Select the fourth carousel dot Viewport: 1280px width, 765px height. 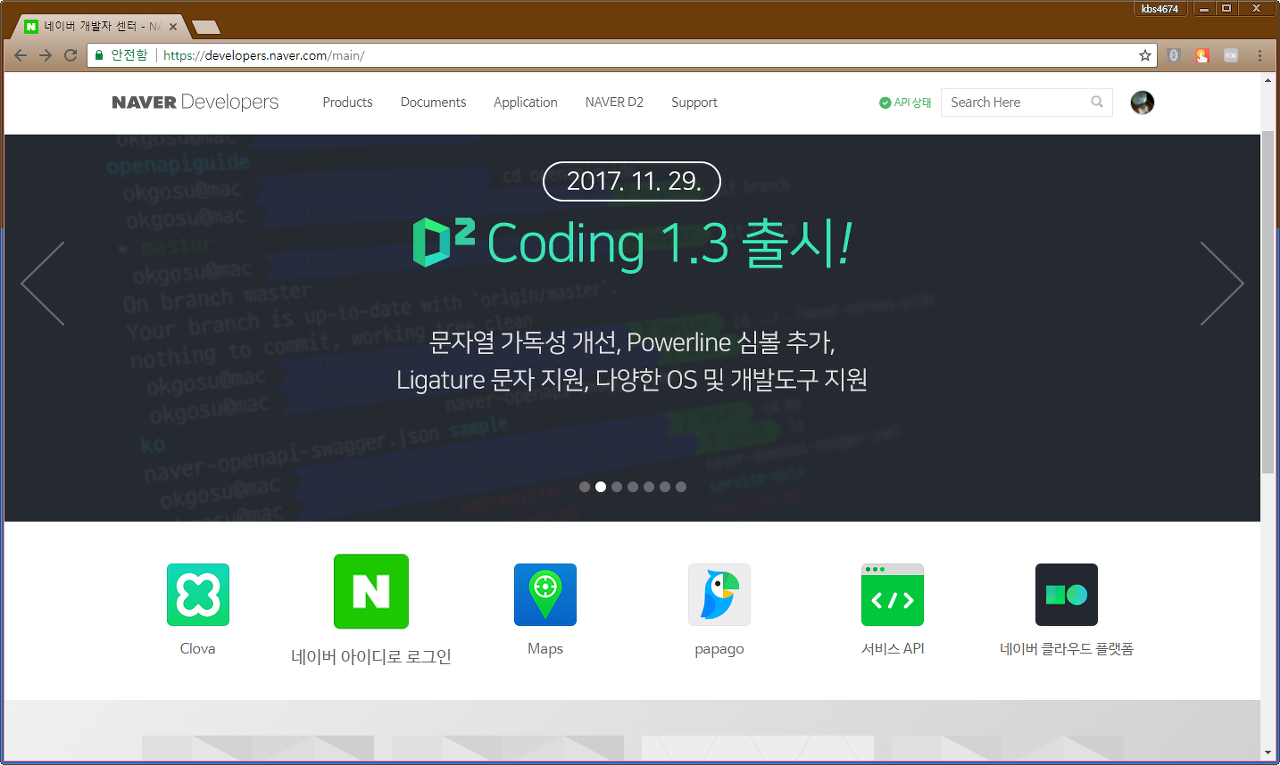click(x=633, y=487)
